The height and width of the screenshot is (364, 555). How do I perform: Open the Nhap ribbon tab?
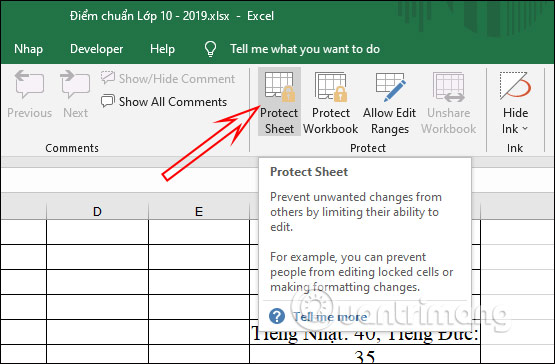coord(28,49)
